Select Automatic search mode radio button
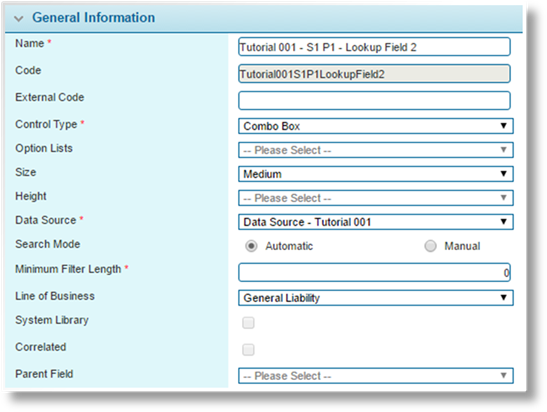The height and width of the screenshot is (412, 547). coord(251,246)
